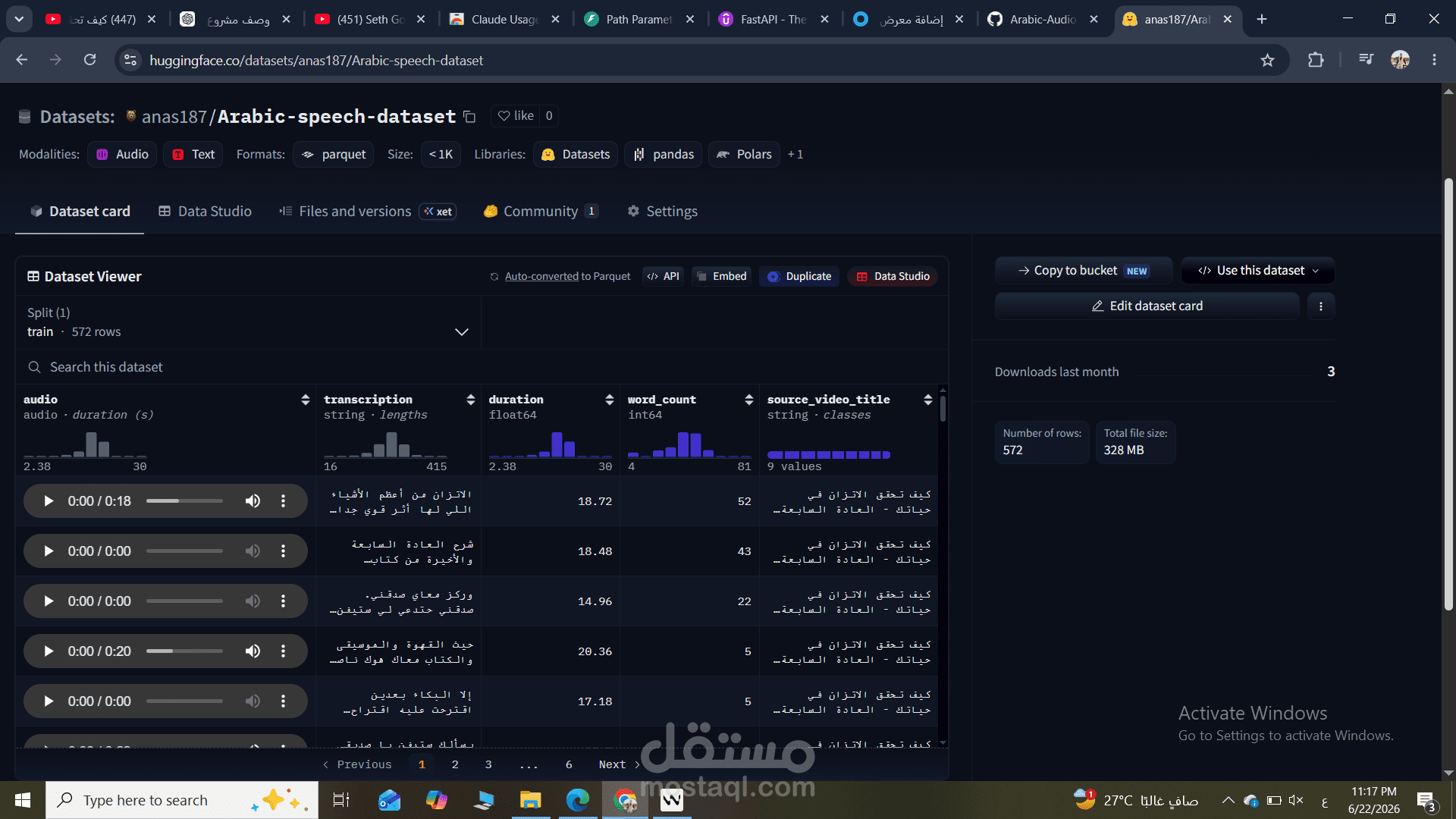The image size is (1456, 819).
Task: Open the Data Studio tab
Action: click(205, 212)
